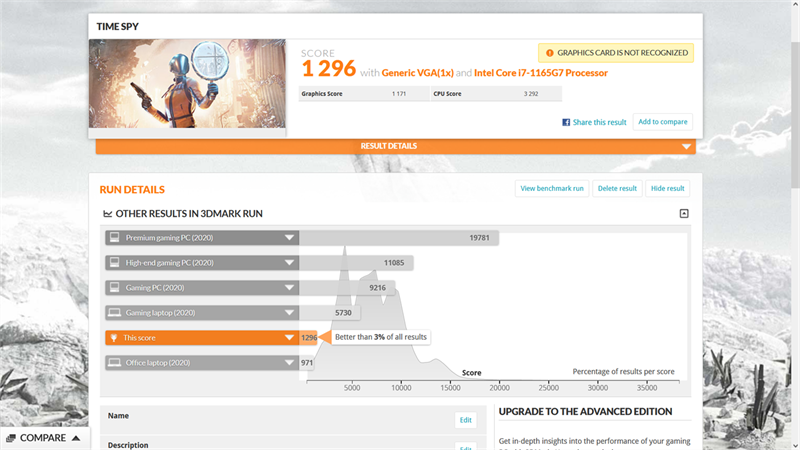Click desktop icon for Gaming PC (2020)

click(x=114, y=288)
